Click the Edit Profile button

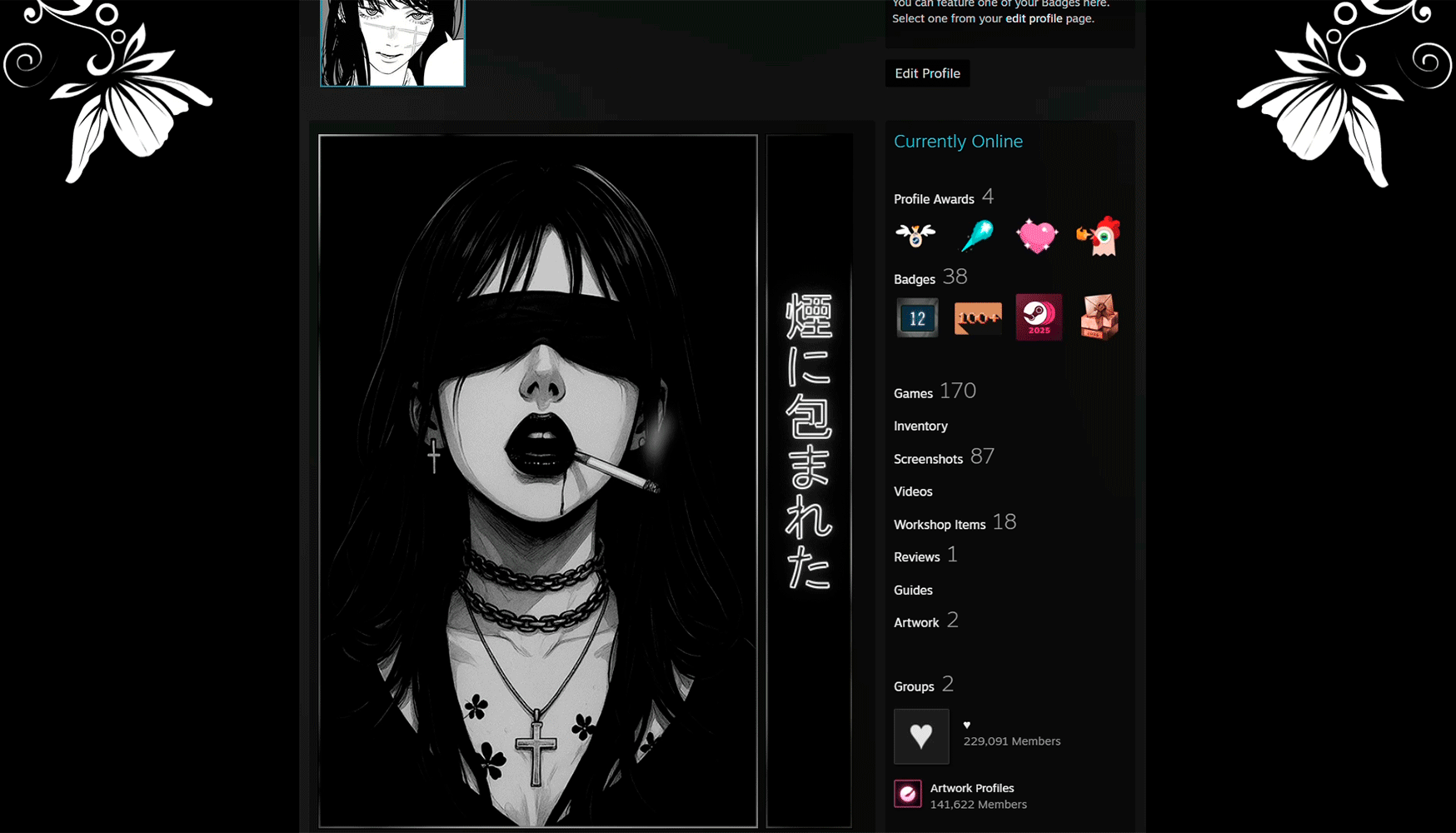pos(927,73)
